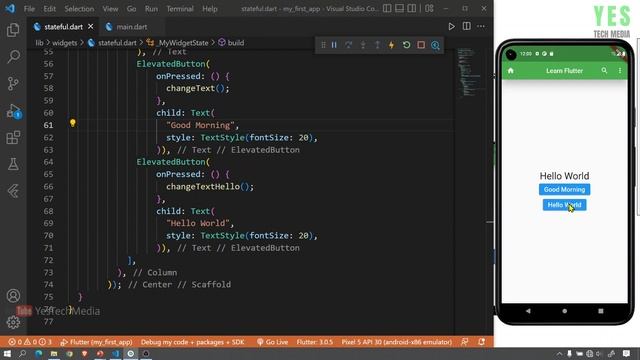Open the Edit menu
The width and height of the screenshot is (640, 360).
pyautogui.click(x=49, y=9)
